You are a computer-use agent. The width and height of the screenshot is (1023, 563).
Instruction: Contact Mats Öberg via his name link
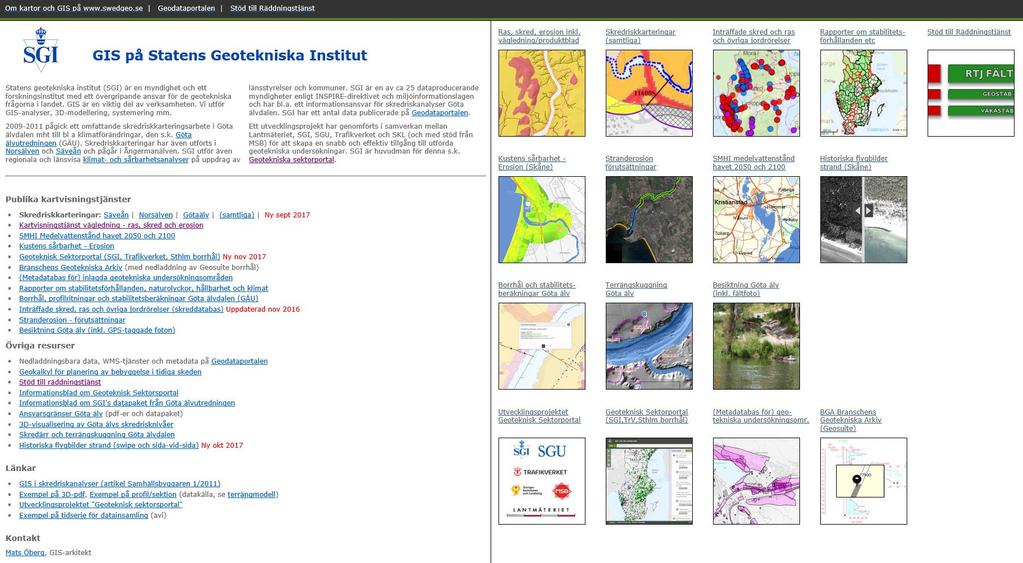tap(25, 553)
